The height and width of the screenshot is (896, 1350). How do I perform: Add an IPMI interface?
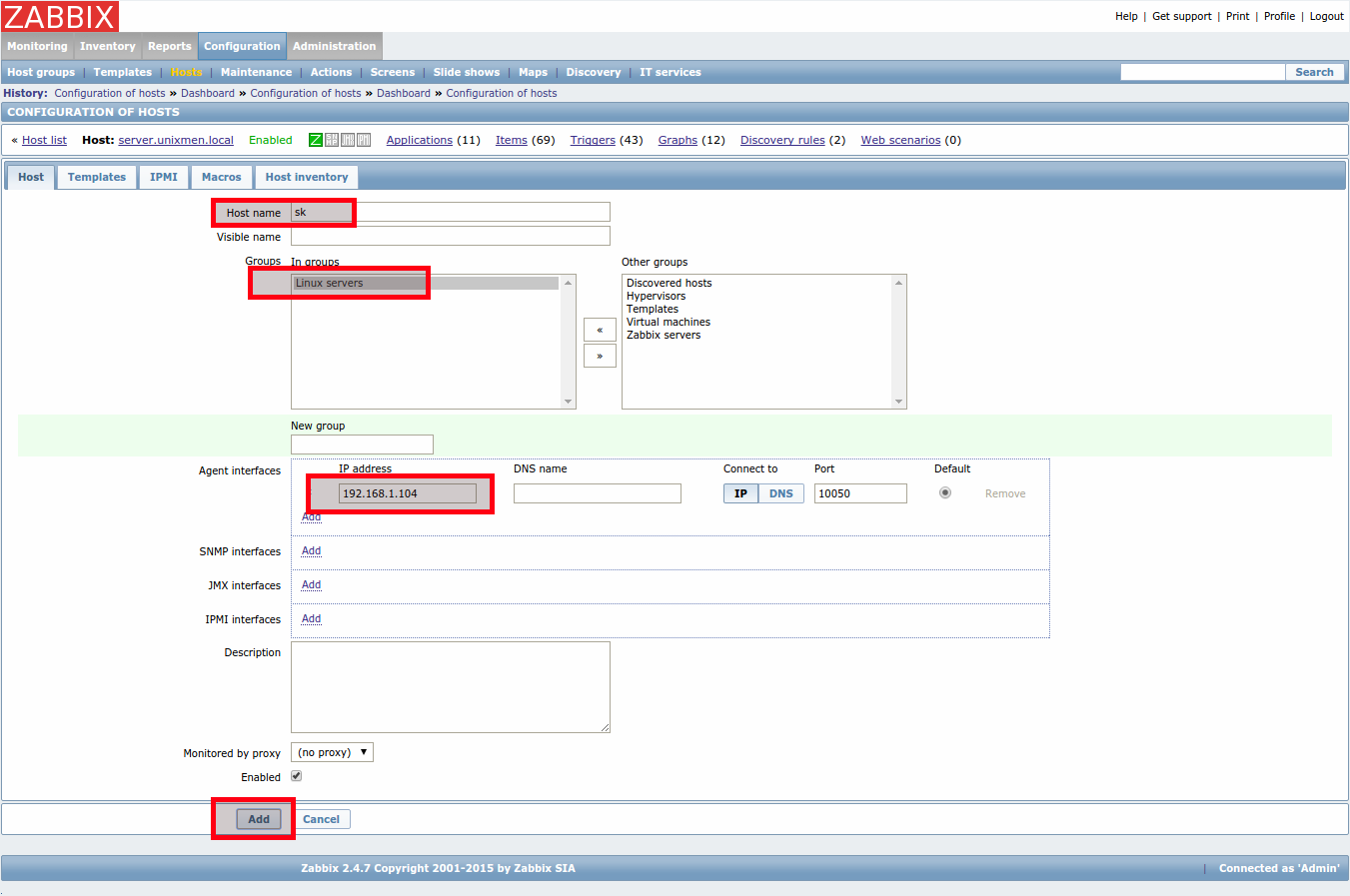[312, 619]
